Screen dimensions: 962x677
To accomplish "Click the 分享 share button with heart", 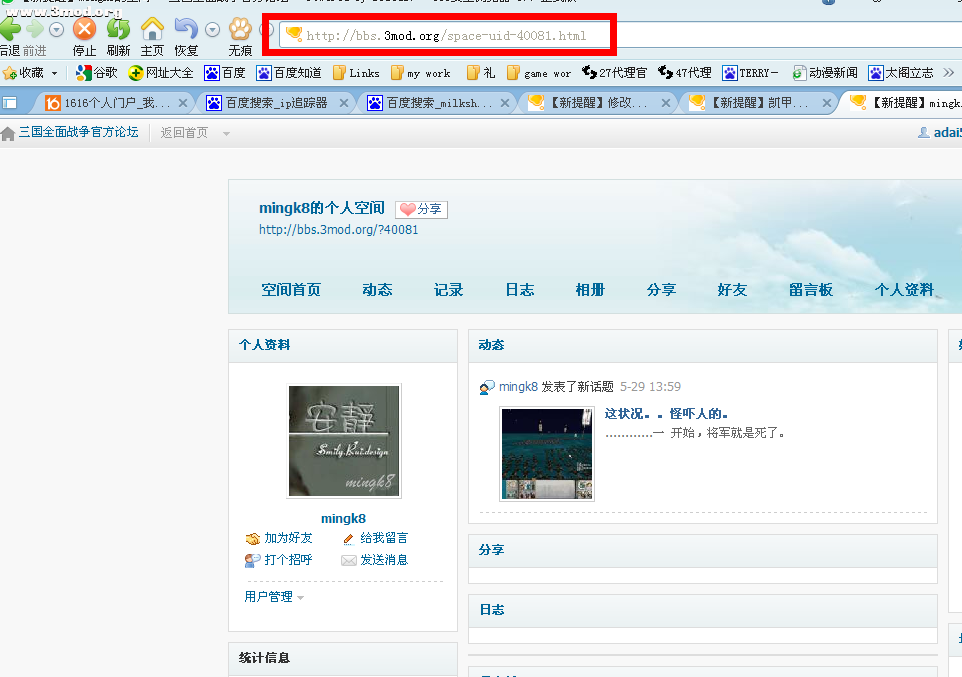I will click(421, 209).
